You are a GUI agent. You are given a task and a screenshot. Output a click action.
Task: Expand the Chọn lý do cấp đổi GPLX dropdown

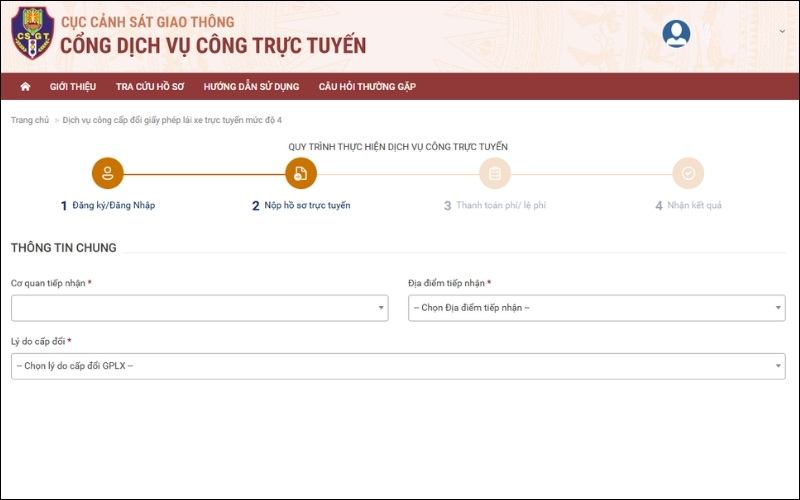point(398,366)
